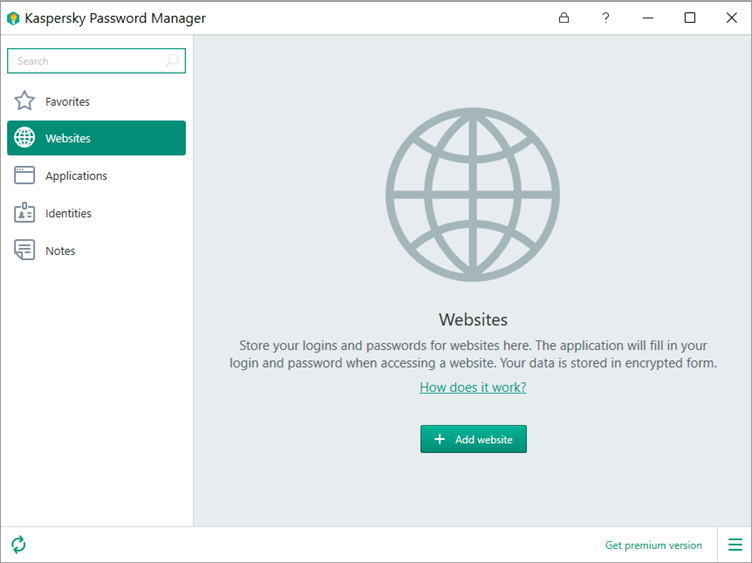
Task: Select the Websites section in the sidebar
Action: coord(96,138)
